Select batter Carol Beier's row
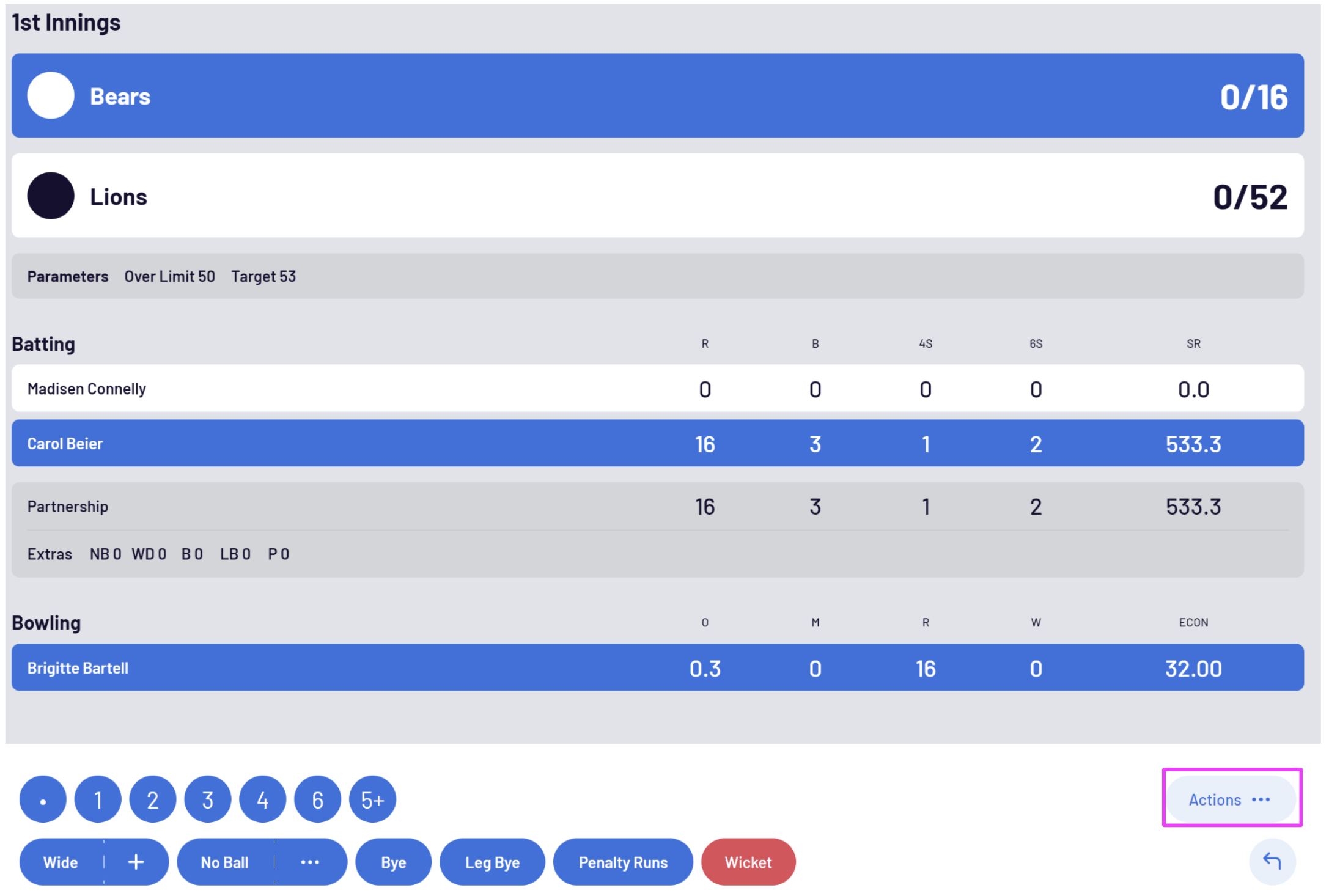 click(x=367, y=444)
